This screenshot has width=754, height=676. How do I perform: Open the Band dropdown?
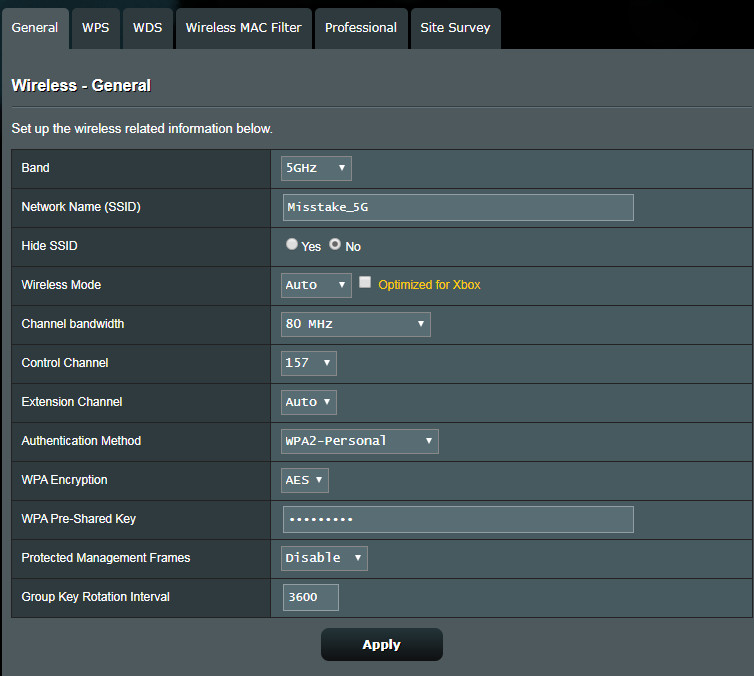pyautogui.click(x=316, y=168)
